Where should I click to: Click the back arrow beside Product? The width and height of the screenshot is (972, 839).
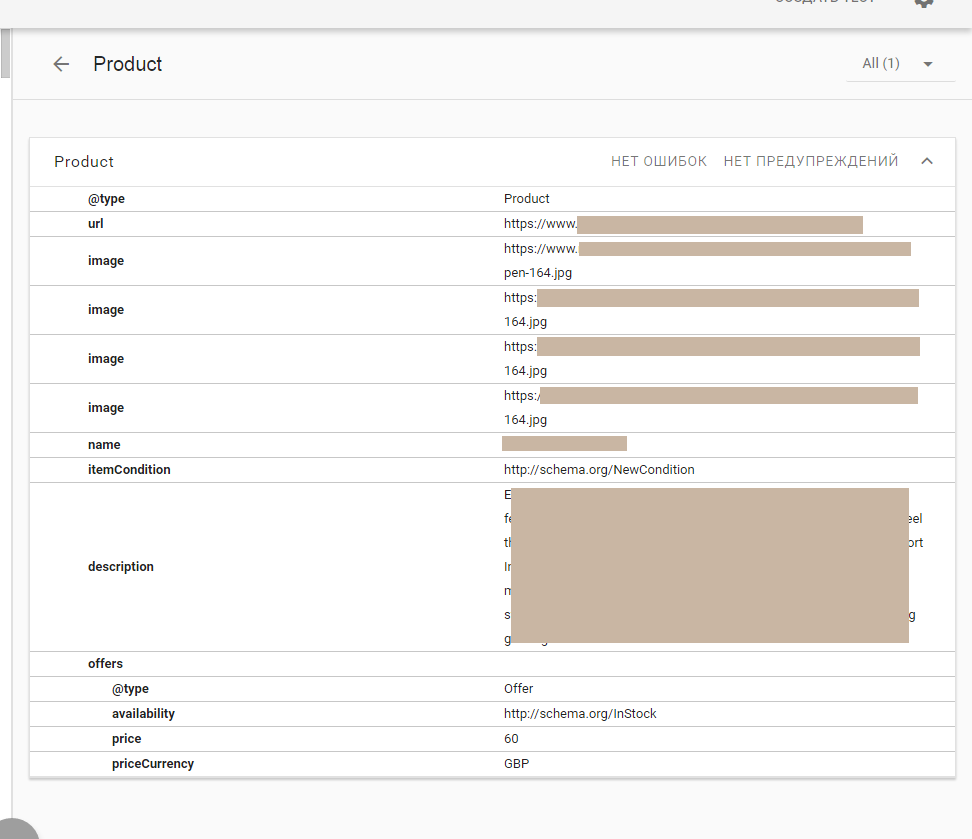click(61, 64)
